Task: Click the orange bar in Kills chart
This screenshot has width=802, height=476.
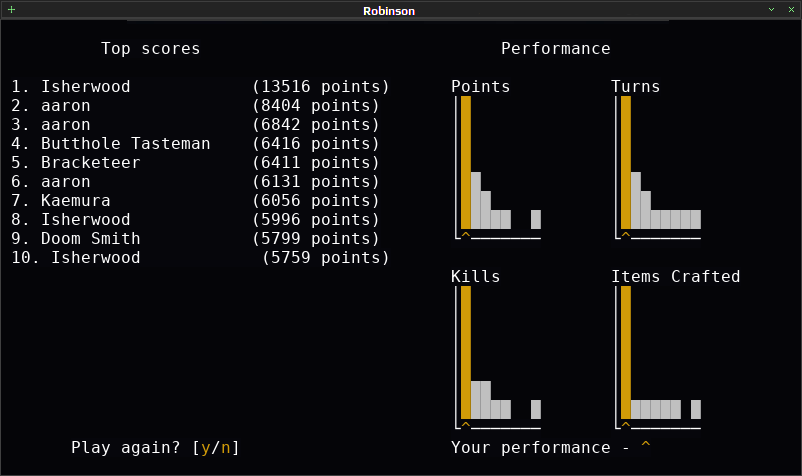Action: (465, 353)
